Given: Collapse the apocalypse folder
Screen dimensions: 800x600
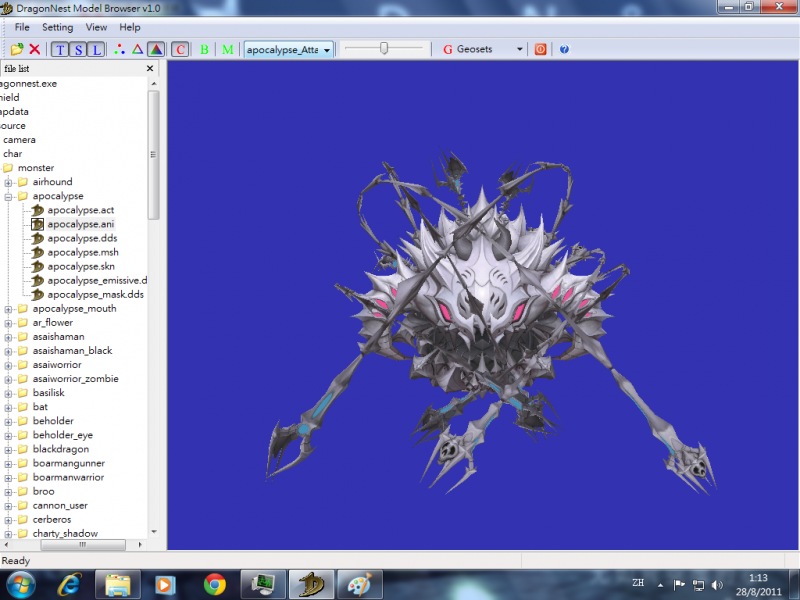Looking at the screenshot, I should (x=8, y=197).
